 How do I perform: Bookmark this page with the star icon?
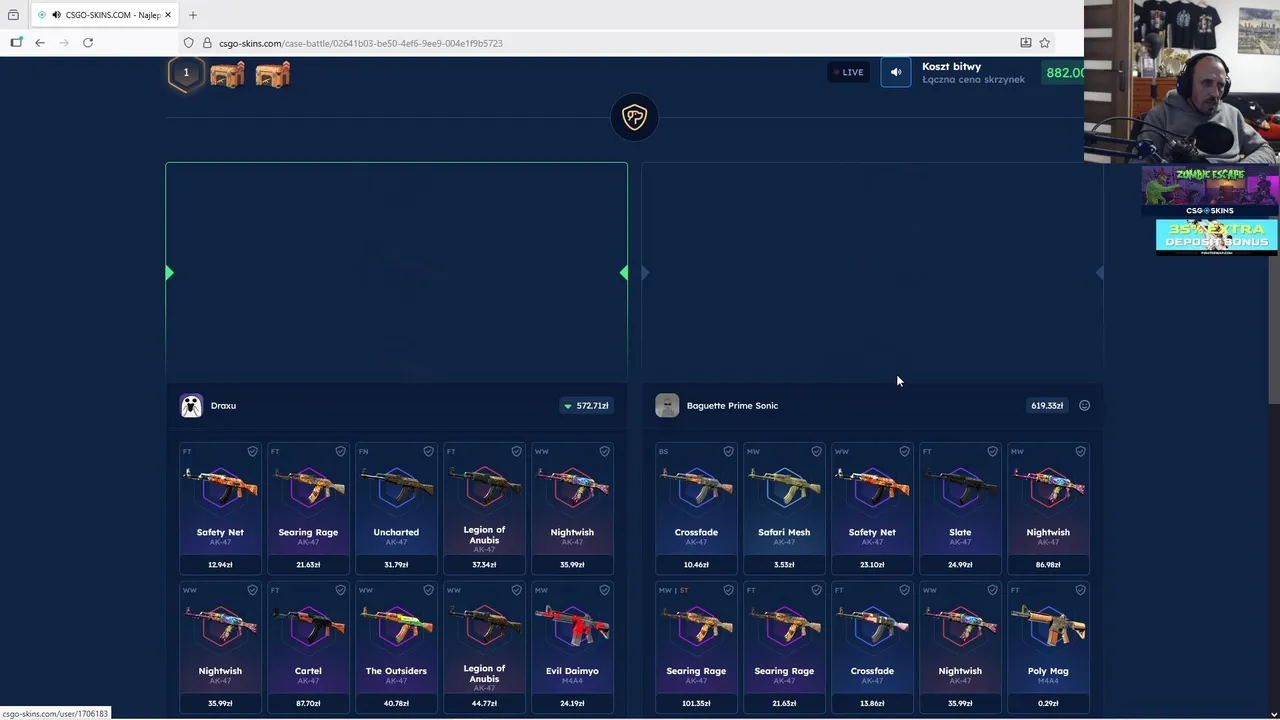click(1044, 43)
